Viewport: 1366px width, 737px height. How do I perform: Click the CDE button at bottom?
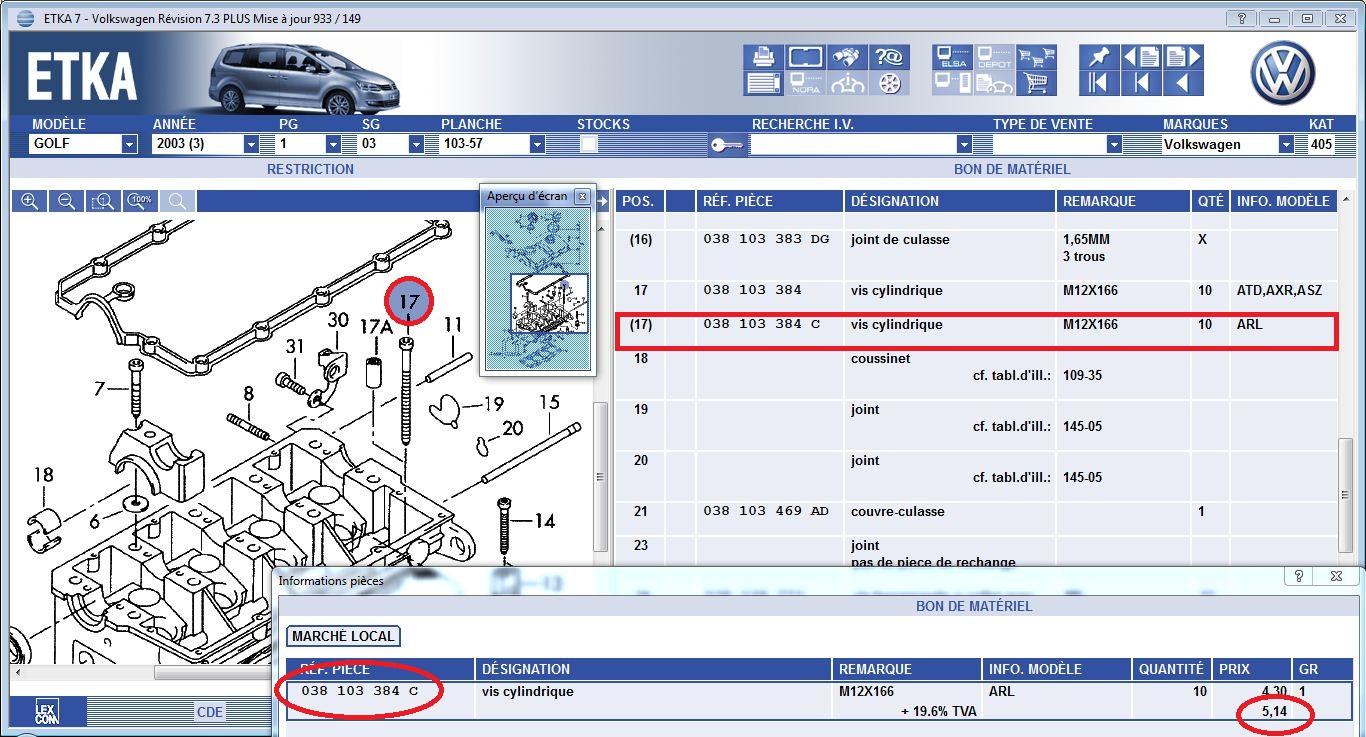click(210, 712)
